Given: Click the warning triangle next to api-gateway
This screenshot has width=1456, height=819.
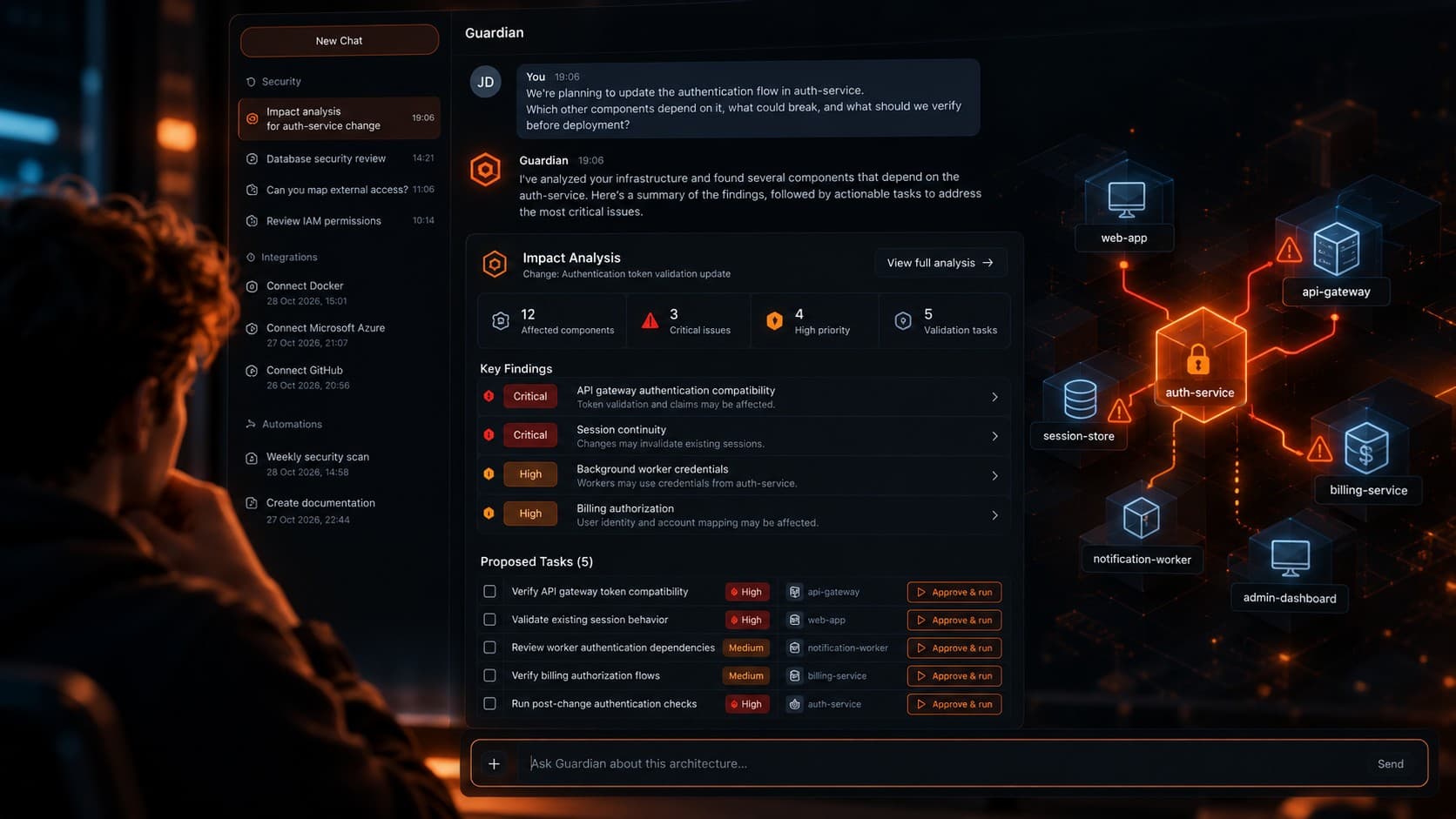Looking at the screenshot, I should [x=1289, y=251].
